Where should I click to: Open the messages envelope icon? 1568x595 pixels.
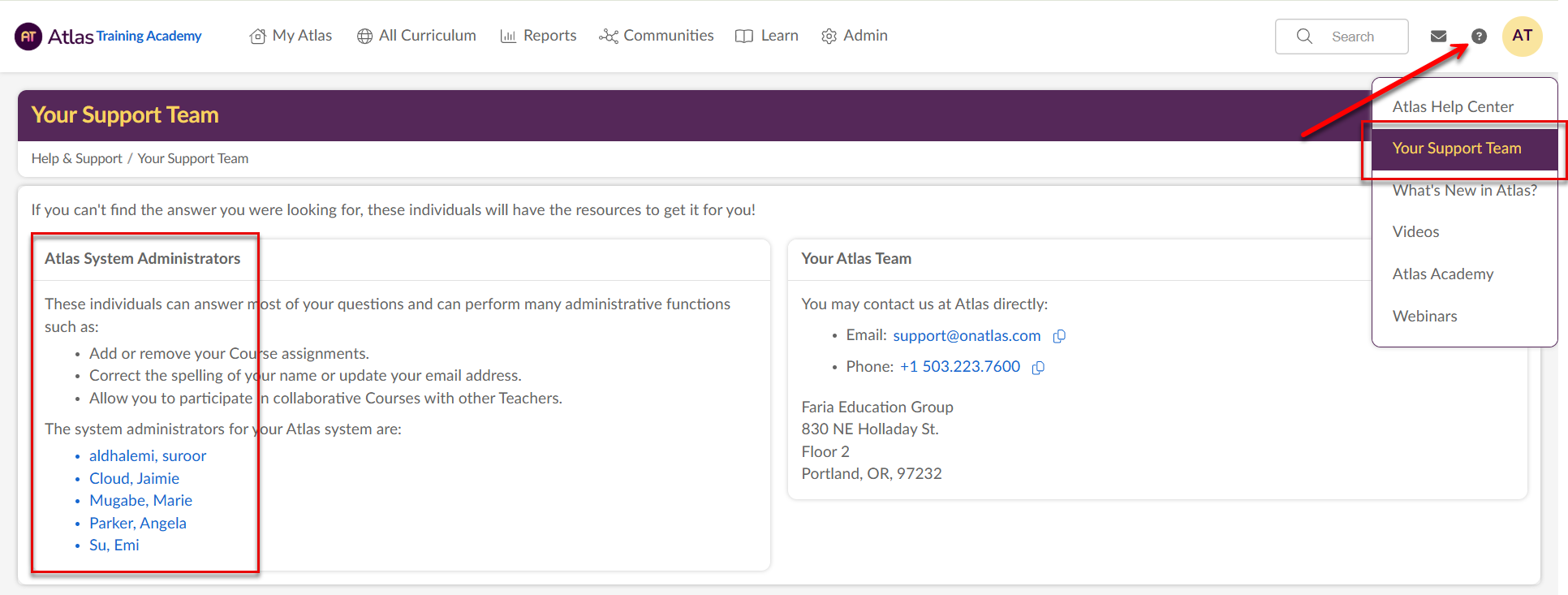click(x=1438, y=37)
